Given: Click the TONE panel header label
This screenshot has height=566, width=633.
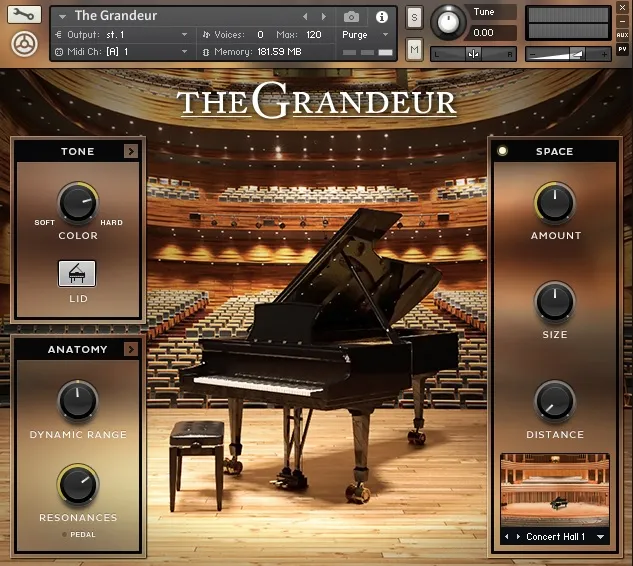Looking at the screenshot, I should coord(78,151).
